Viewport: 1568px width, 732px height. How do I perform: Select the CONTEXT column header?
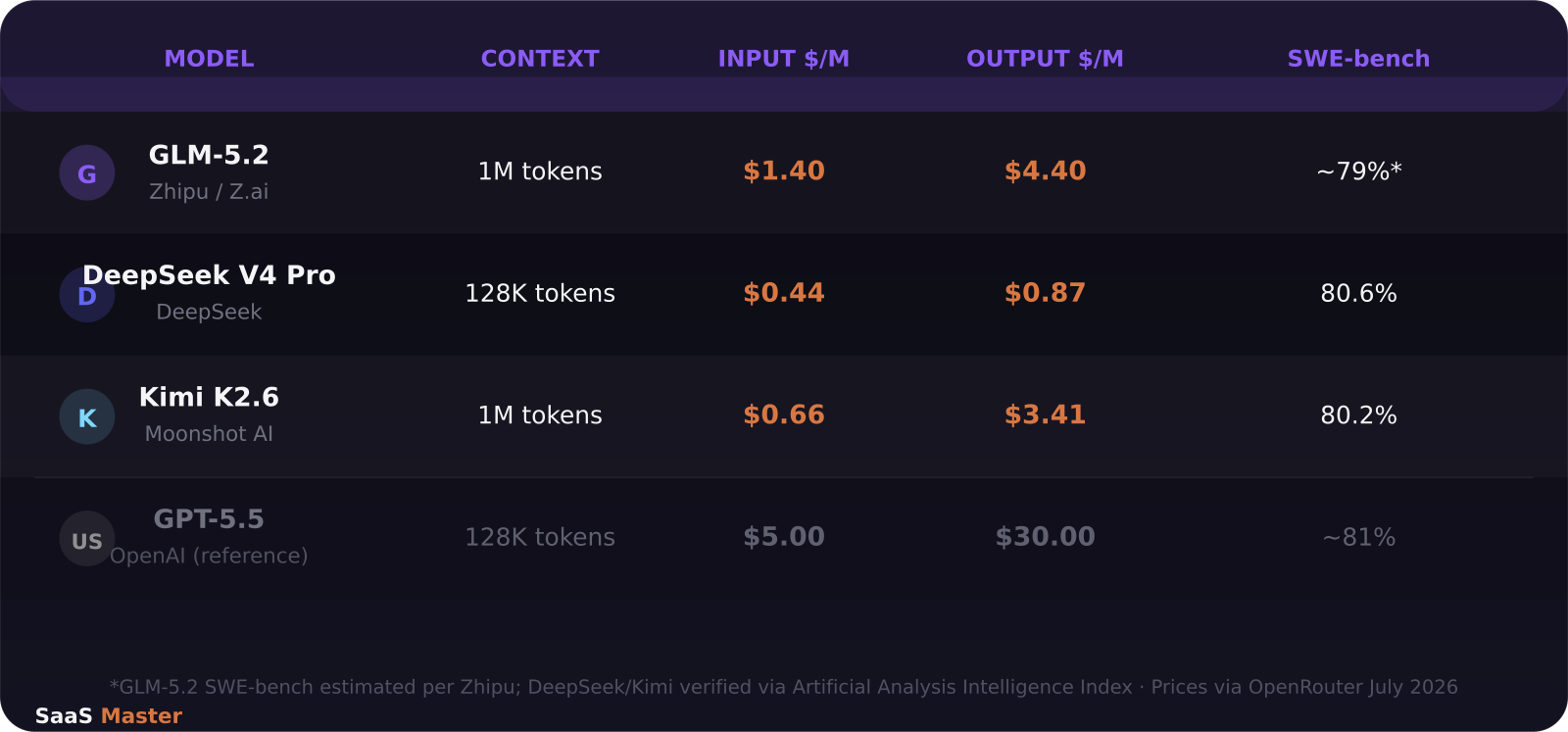tap(540, 59)
